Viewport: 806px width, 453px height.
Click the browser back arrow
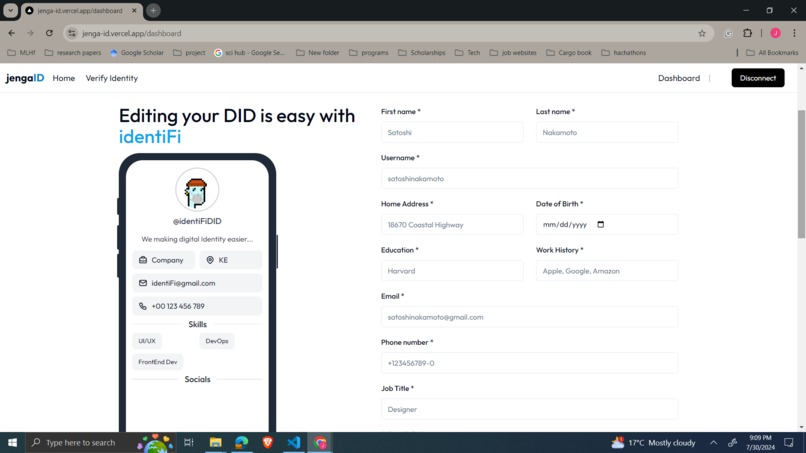[x=11, y=33]
